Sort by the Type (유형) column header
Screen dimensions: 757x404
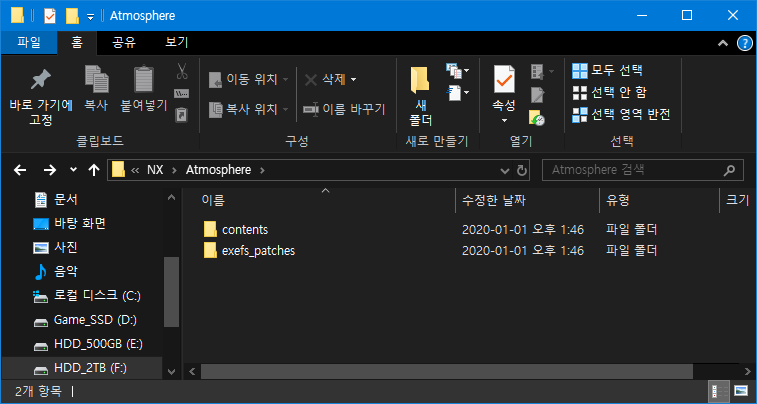pyautogui.click(x=617, y=200)
